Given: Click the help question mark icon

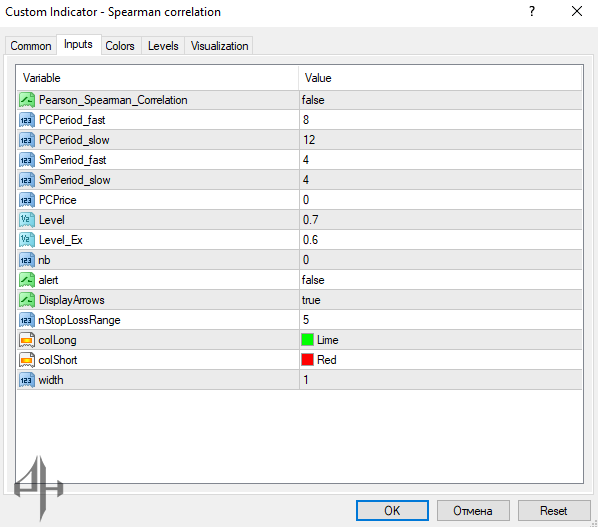Looking at the screenshot, I should pos(532,11).
